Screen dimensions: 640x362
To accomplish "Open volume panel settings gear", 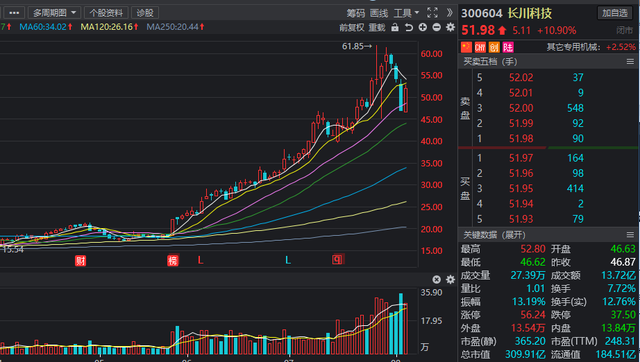I will 450,280.
